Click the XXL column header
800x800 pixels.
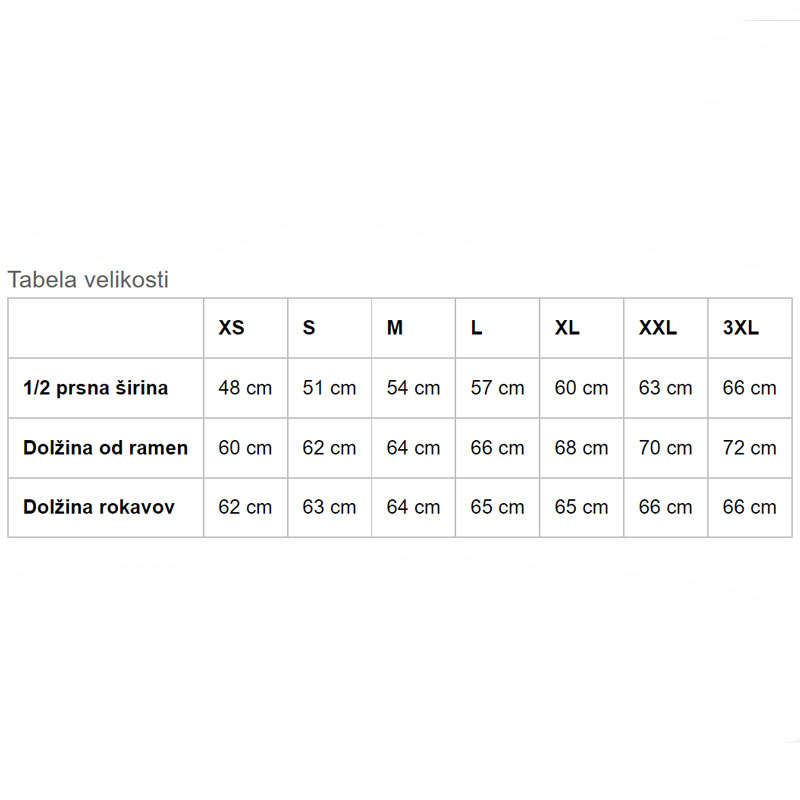coord(658,328)
